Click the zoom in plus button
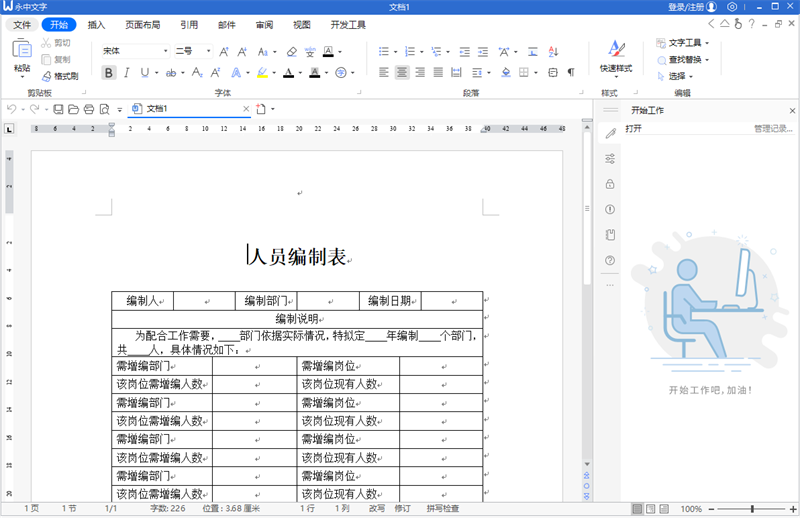 tap(792, 509)
